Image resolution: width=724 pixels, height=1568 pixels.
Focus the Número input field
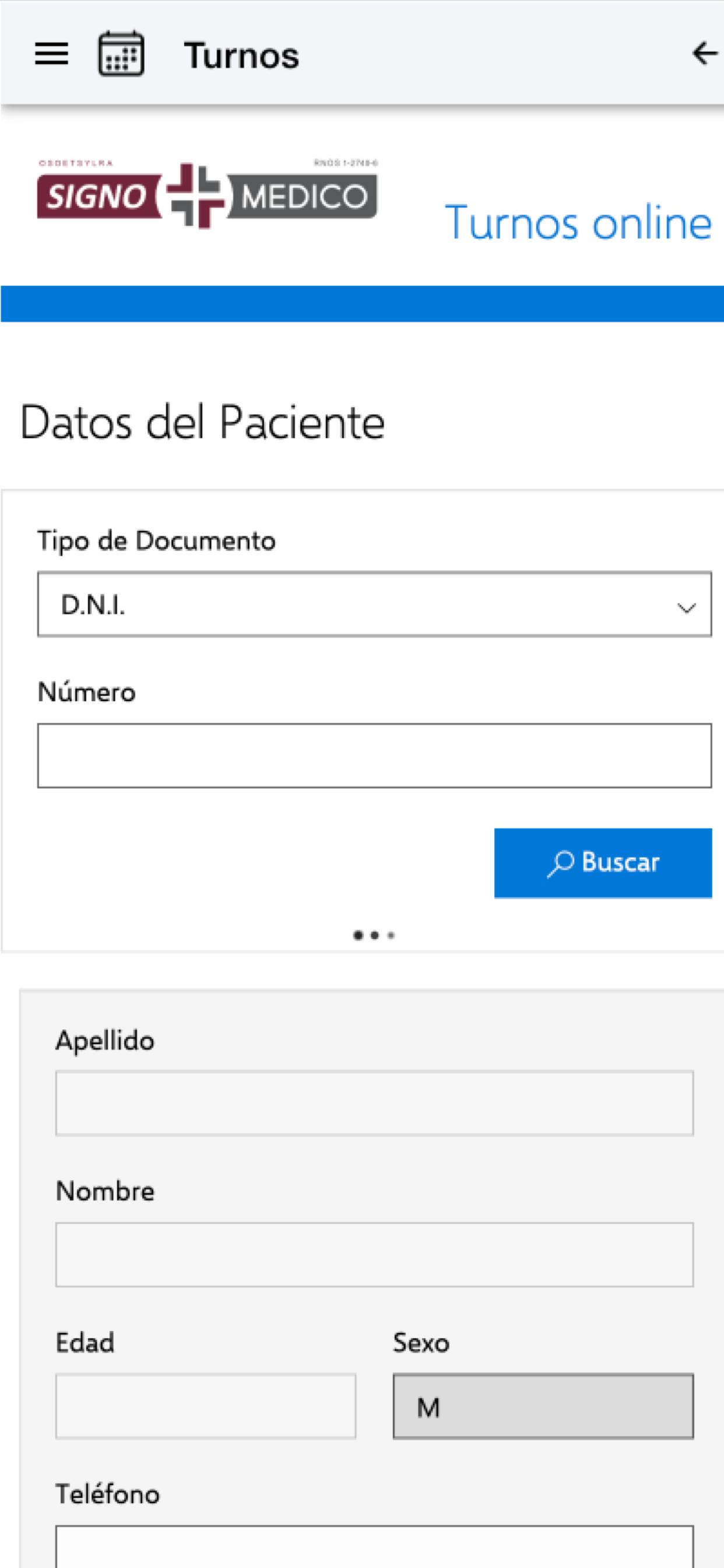click(374, 755)
